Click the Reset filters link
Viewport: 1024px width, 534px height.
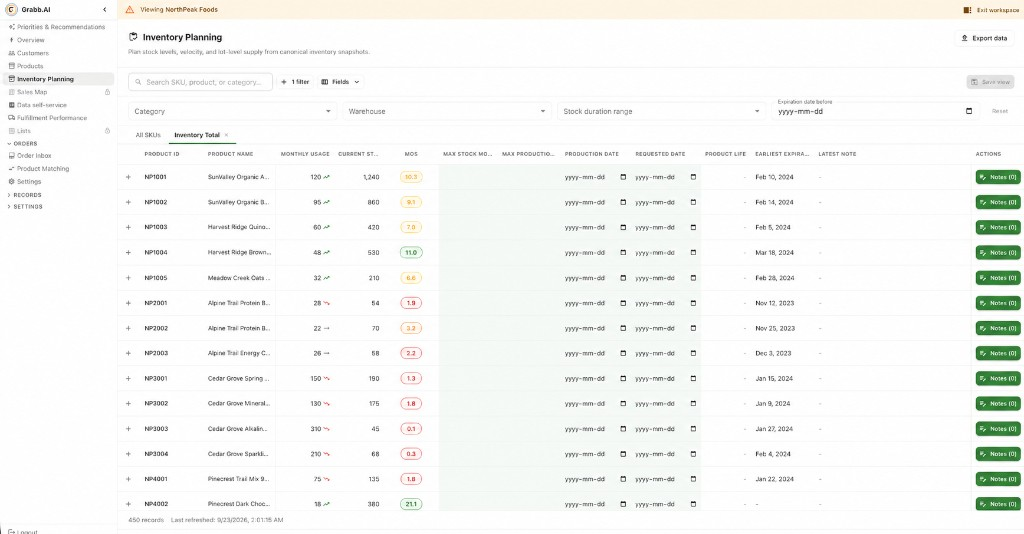point(1000,112)
